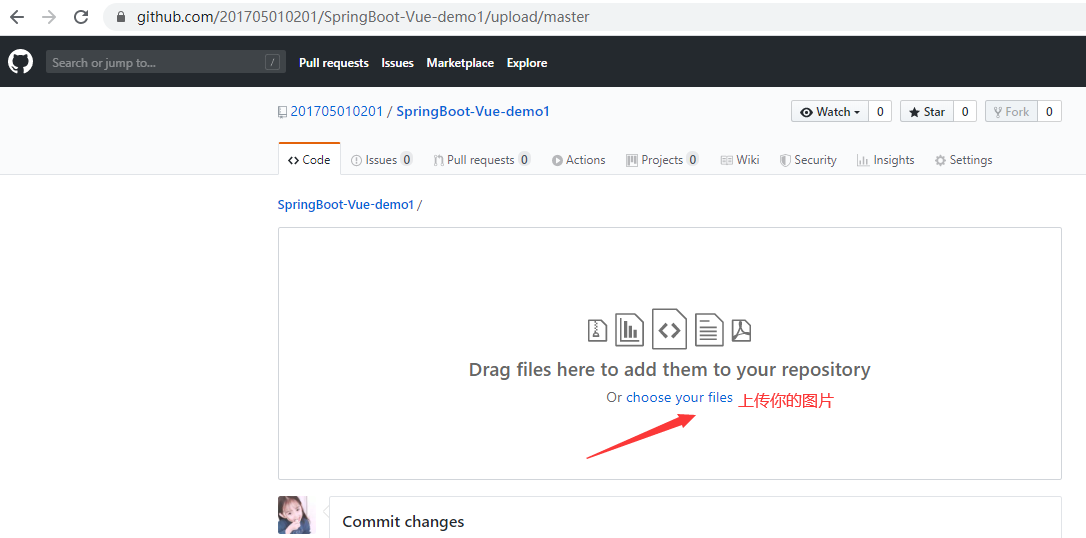Image resolution: width=1086 pixels, height=538 pixels.
Task: Click the Fork button
Action: click(x=1011, y=111)
